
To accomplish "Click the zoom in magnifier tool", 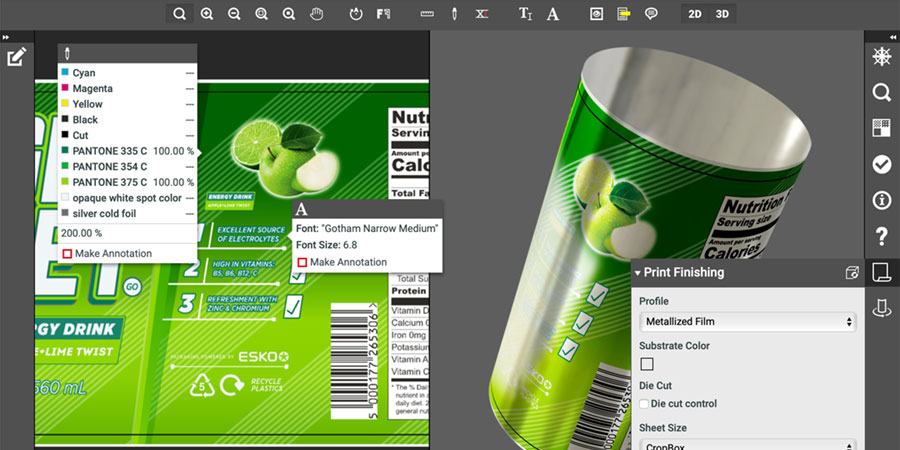I will 207,14.
